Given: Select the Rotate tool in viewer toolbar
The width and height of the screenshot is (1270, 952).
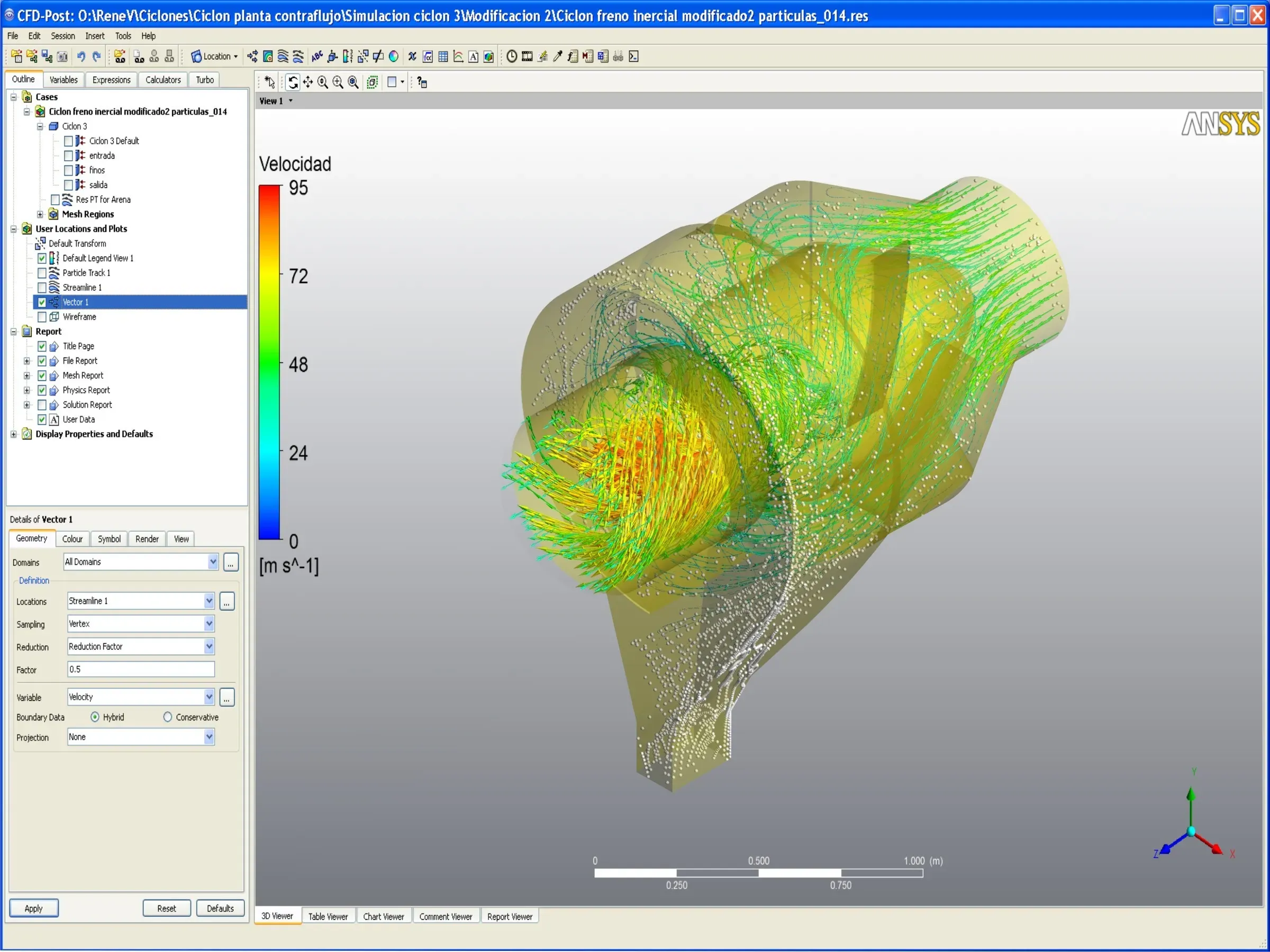Looking at the screenshot, I should [x=293, y=83].
